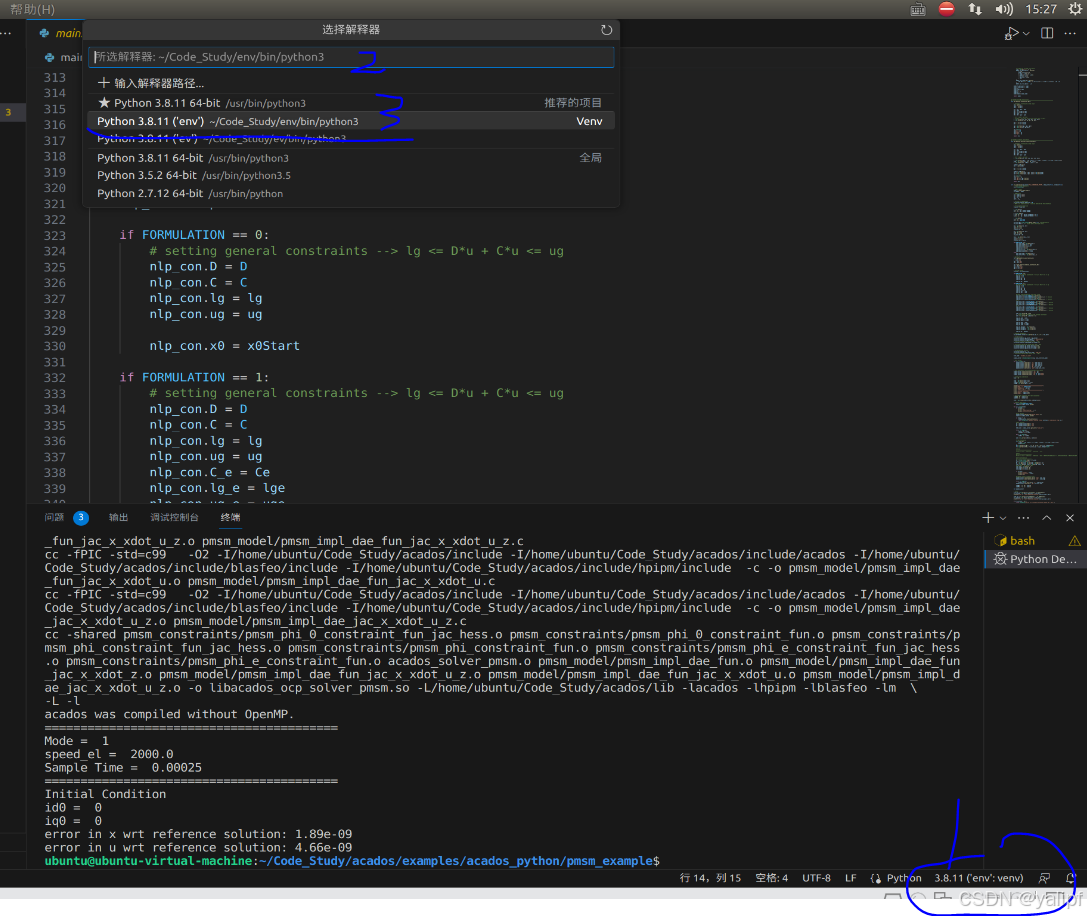
Task: Click the LF line ending indicator
Action: coord(850,877)
